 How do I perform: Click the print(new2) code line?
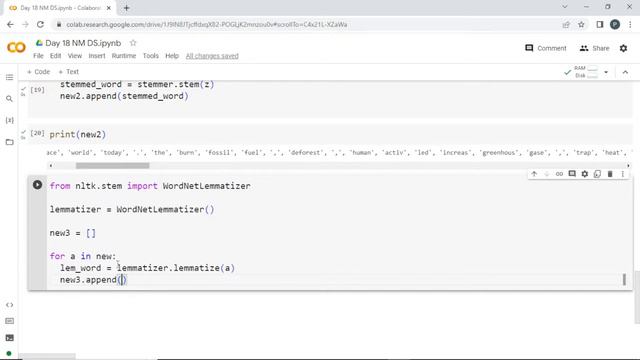tap(78, 134)
